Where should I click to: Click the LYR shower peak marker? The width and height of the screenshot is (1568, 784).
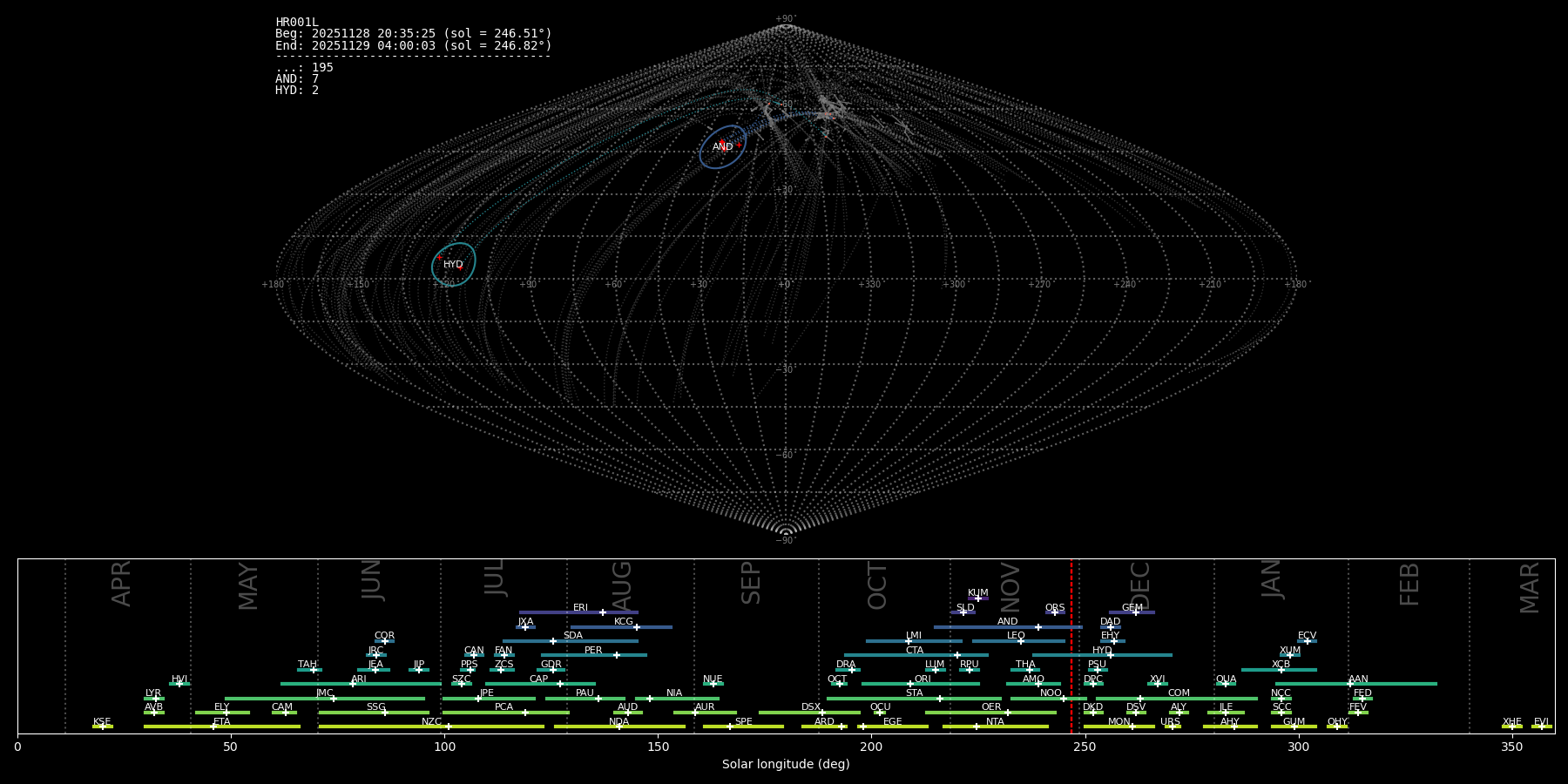point(156,699)
